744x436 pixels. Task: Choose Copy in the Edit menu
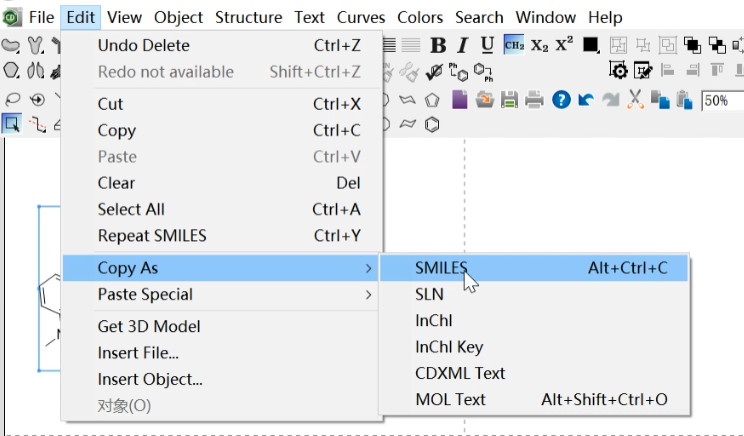222,130
